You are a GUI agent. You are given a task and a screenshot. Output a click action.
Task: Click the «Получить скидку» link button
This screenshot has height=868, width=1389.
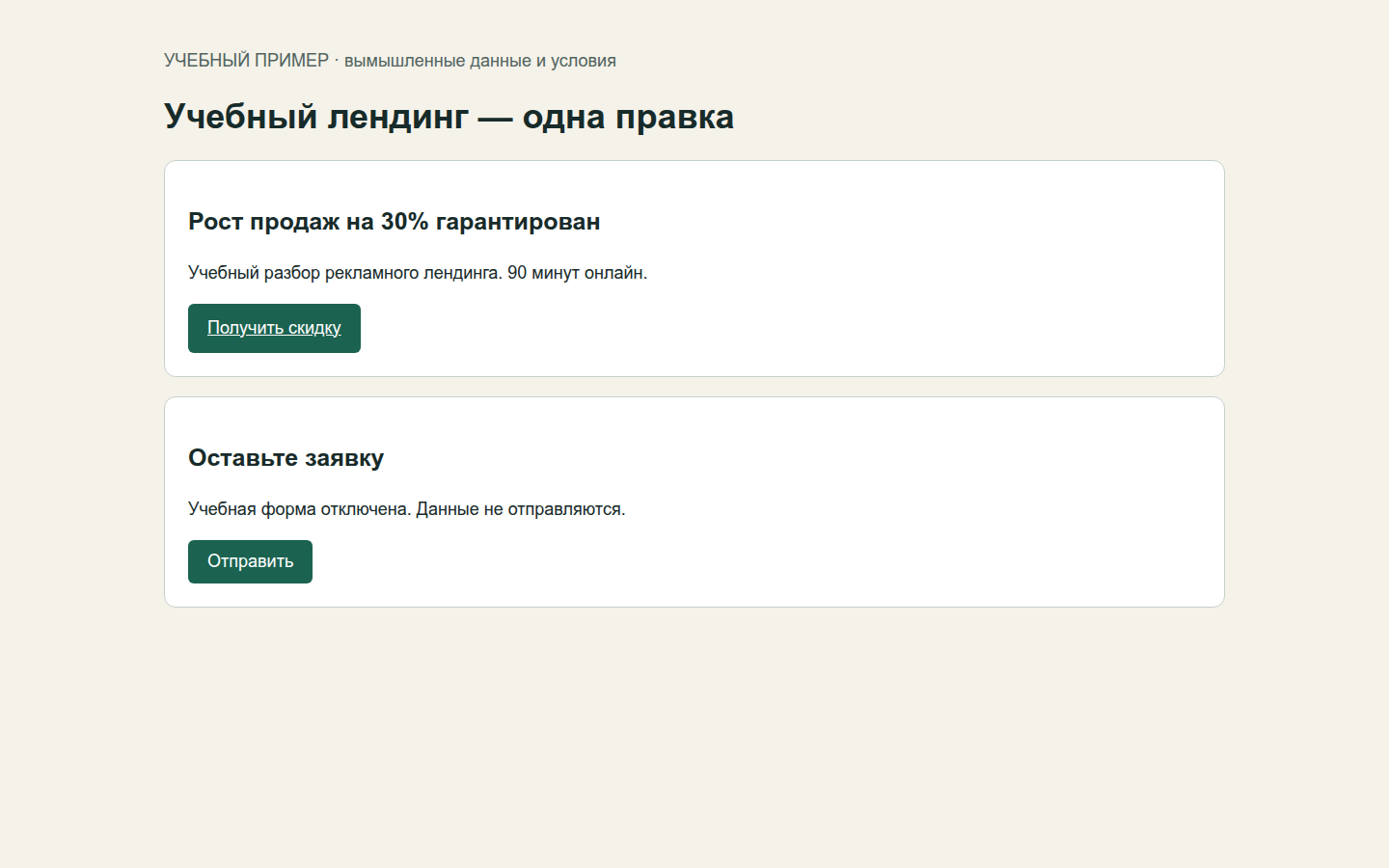[x=274, y=328]
